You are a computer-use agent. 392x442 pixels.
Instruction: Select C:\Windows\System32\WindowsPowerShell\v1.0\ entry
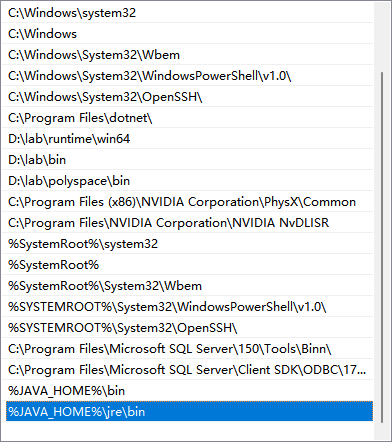[188, 75]
